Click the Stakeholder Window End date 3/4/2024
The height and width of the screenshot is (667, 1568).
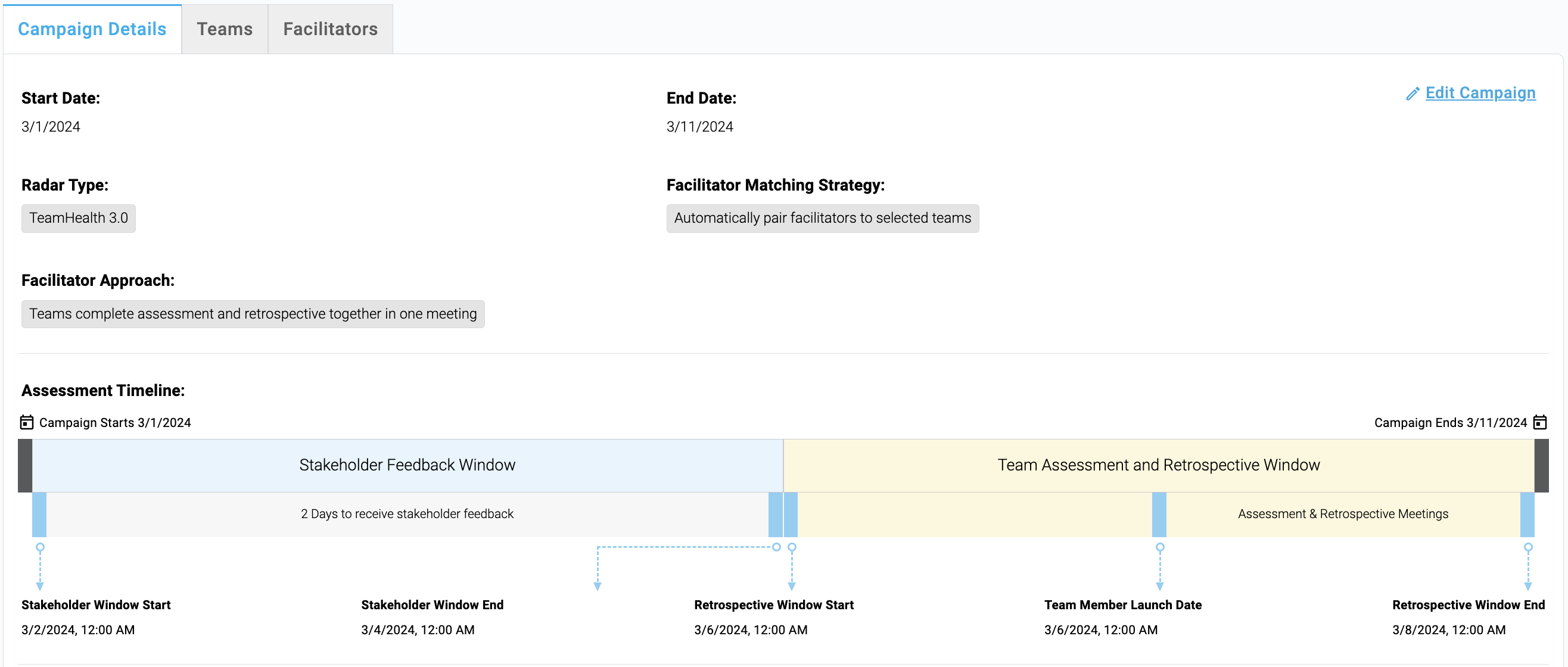418,630
